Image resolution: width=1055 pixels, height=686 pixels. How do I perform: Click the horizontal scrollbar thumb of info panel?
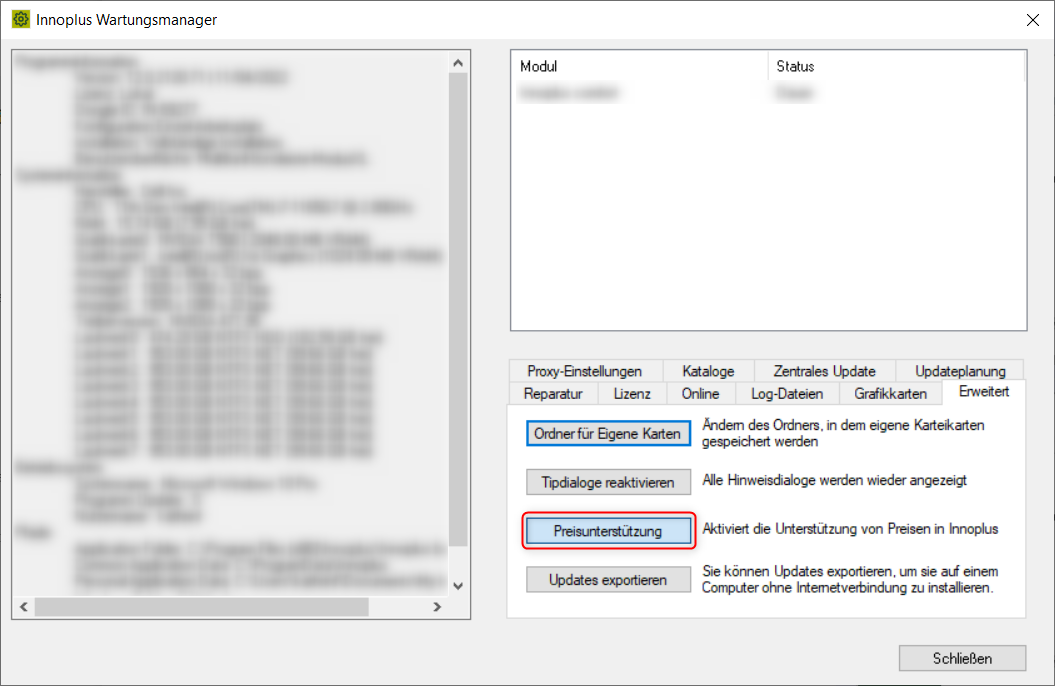tap(202, 607)
